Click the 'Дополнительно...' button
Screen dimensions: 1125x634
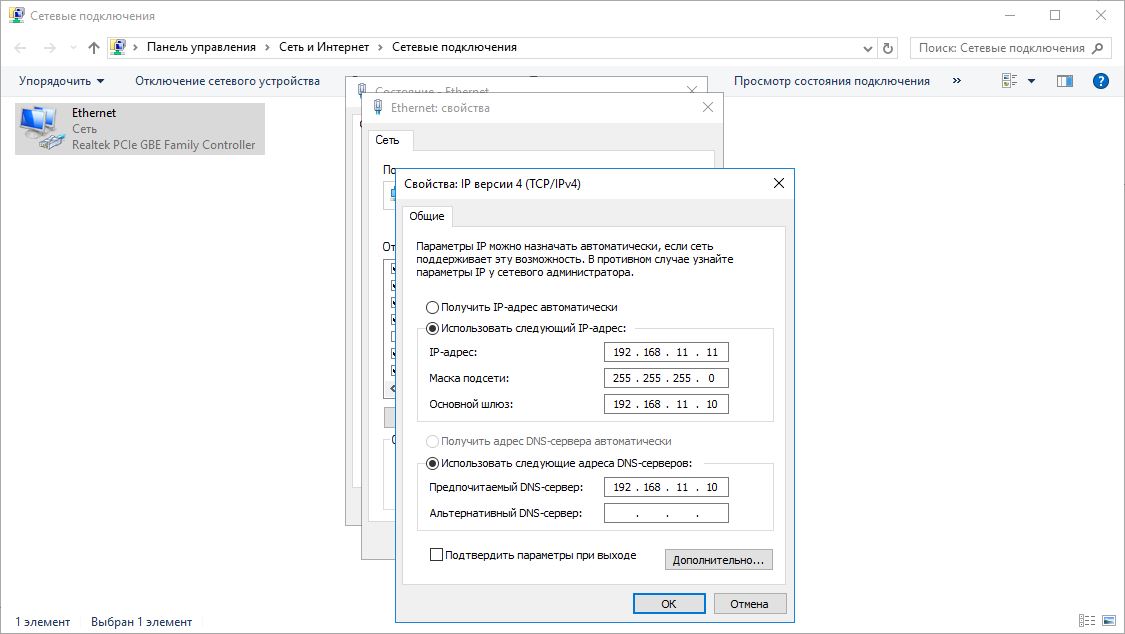[x=718, y=560]
